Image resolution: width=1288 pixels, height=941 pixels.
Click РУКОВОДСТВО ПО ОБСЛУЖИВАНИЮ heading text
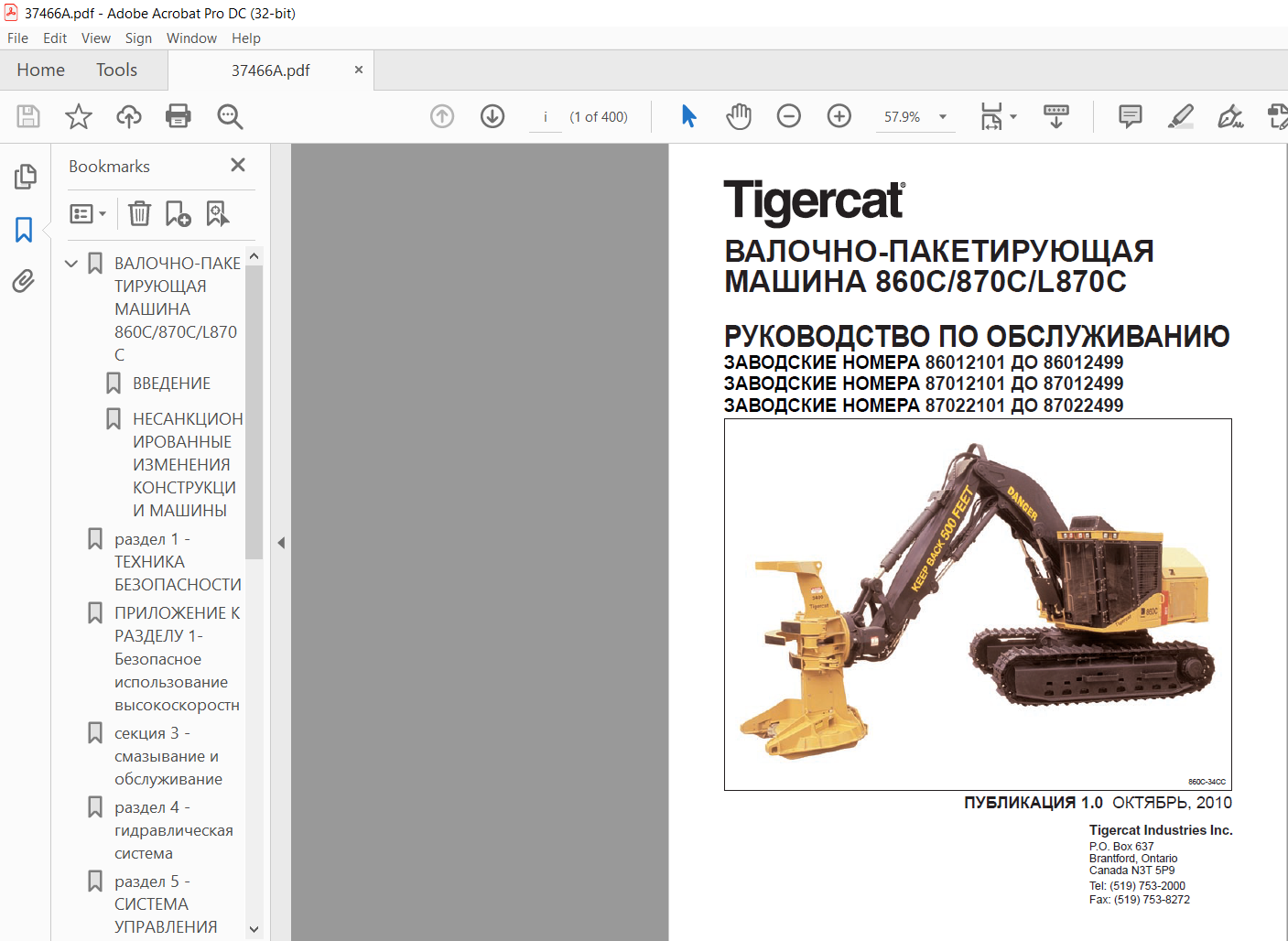tap(977, 336)
